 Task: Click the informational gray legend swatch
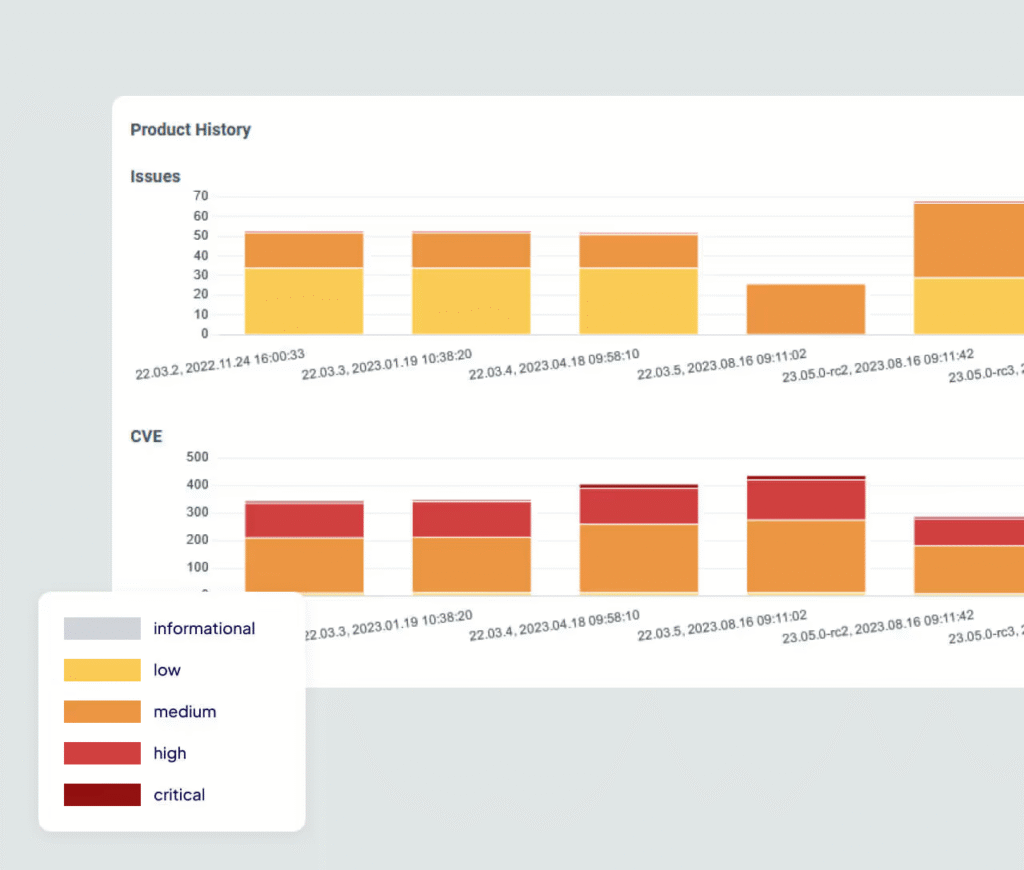pyautogui.click(x=102, y=628)
